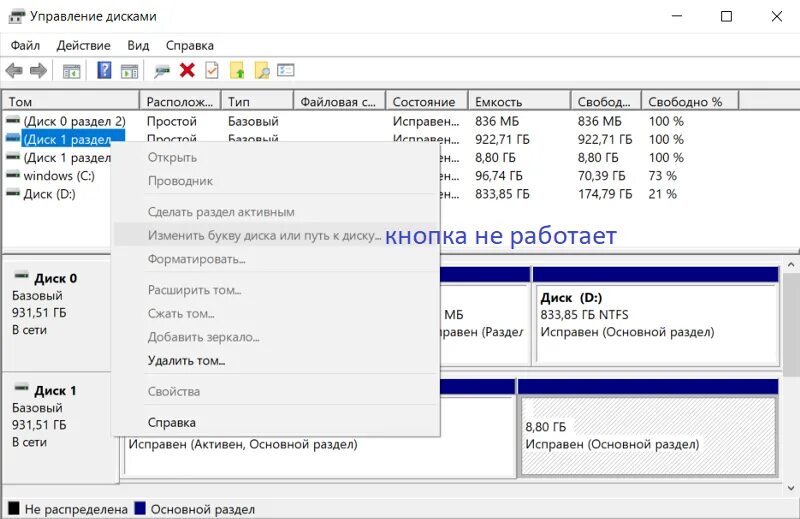The width and height of the screenshot is (800, 519).
Task: Click Расширить том... in the context menu
Action: click(276, 290)
